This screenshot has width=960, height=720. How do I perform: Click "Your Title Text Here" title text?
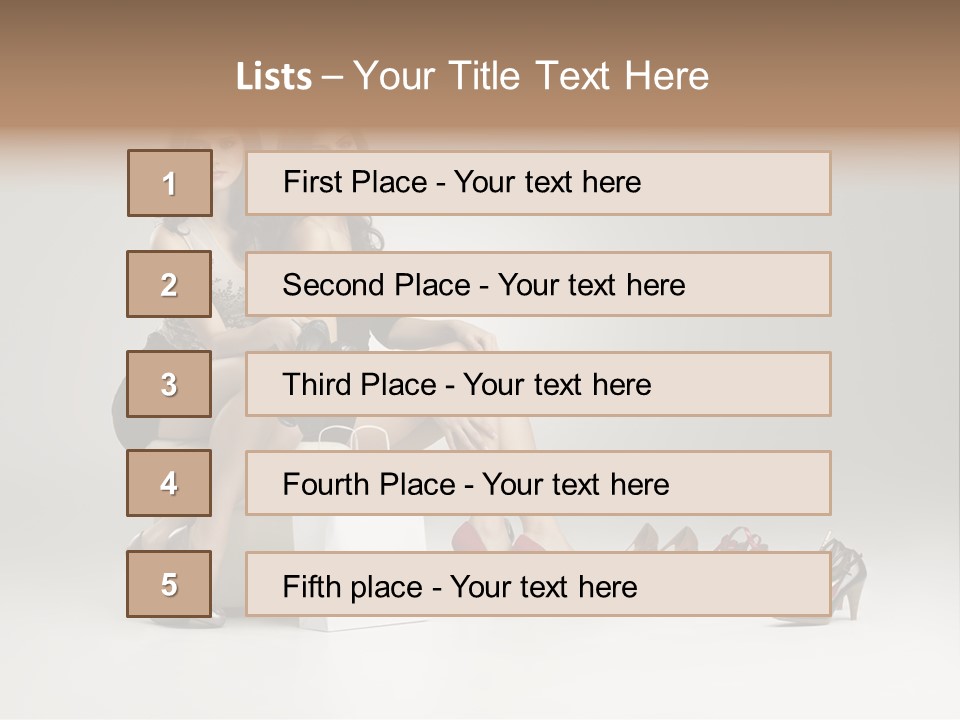[x=531, y=77]
